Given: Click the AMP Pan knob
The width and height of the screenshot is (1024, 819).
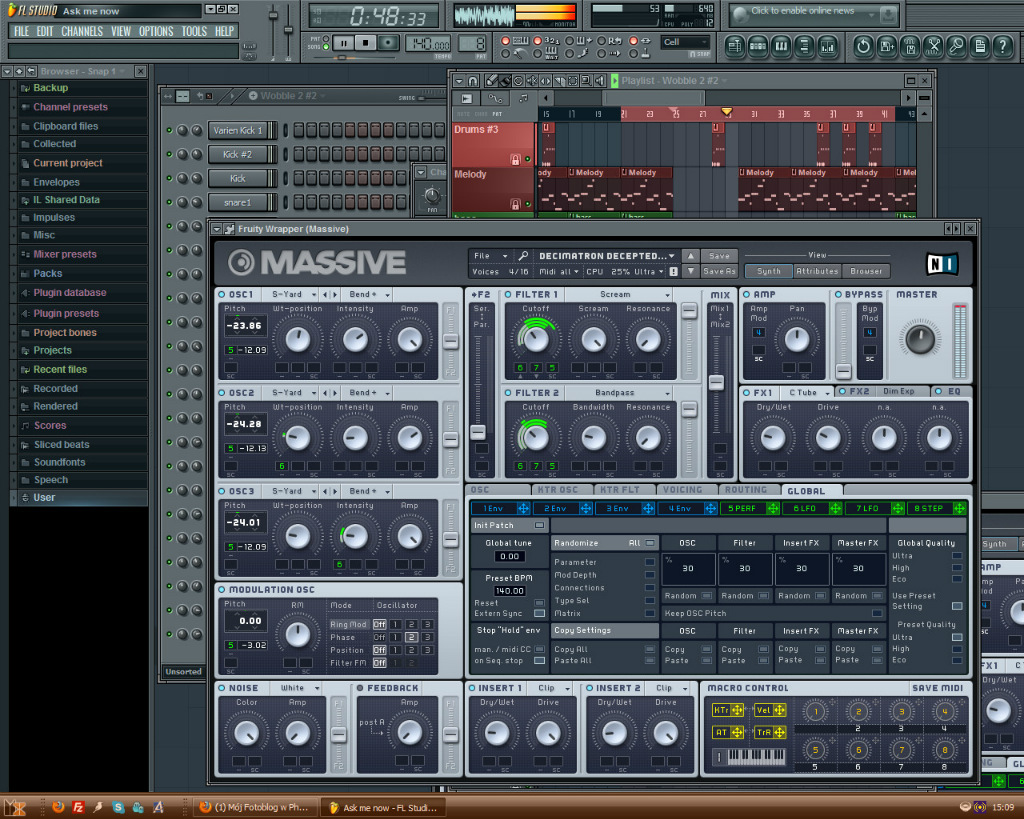Looking at the screenshot, I should click(x=797, y=339).
